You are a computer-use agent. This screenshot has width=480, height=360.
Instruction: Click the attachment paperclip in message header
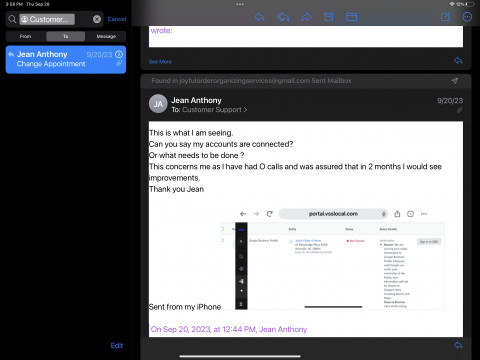pos(459,110)
